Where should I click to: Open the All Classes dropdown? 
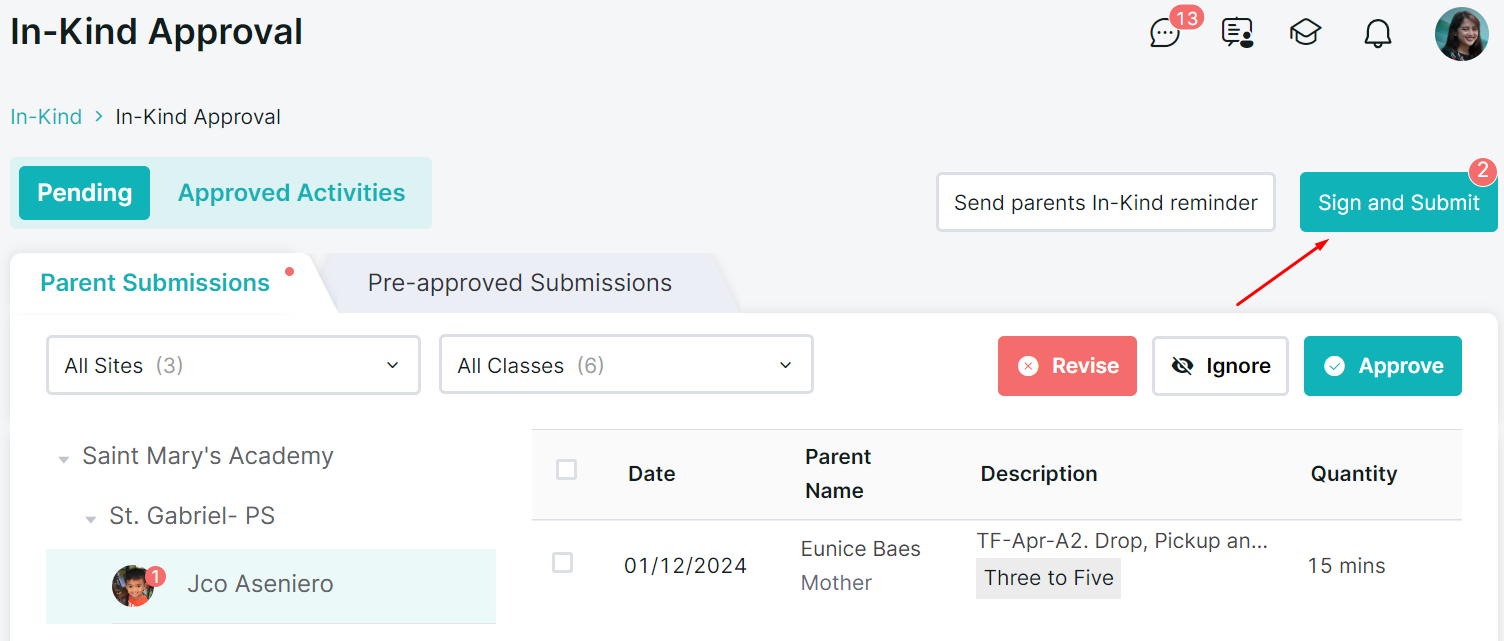pyautogui.click(x=626, y=365)
